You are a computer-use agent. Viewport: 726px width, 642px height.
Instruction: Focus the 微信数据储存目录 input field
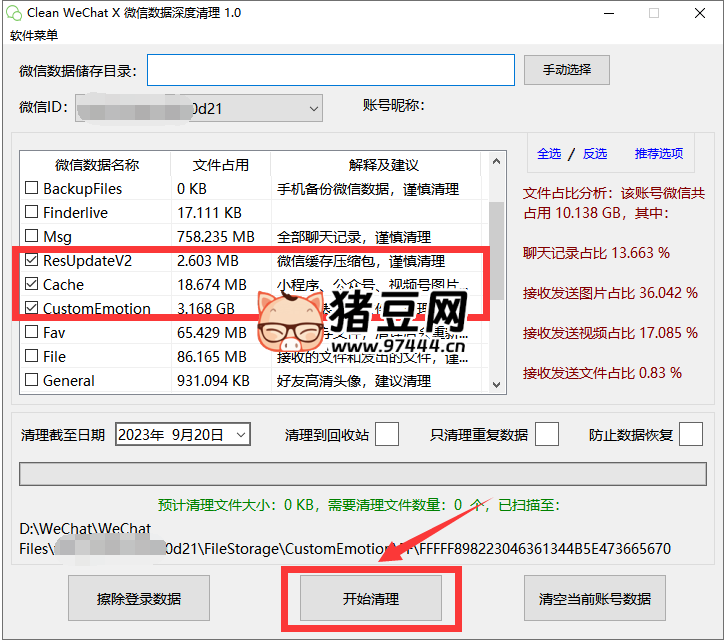[331, 70]
